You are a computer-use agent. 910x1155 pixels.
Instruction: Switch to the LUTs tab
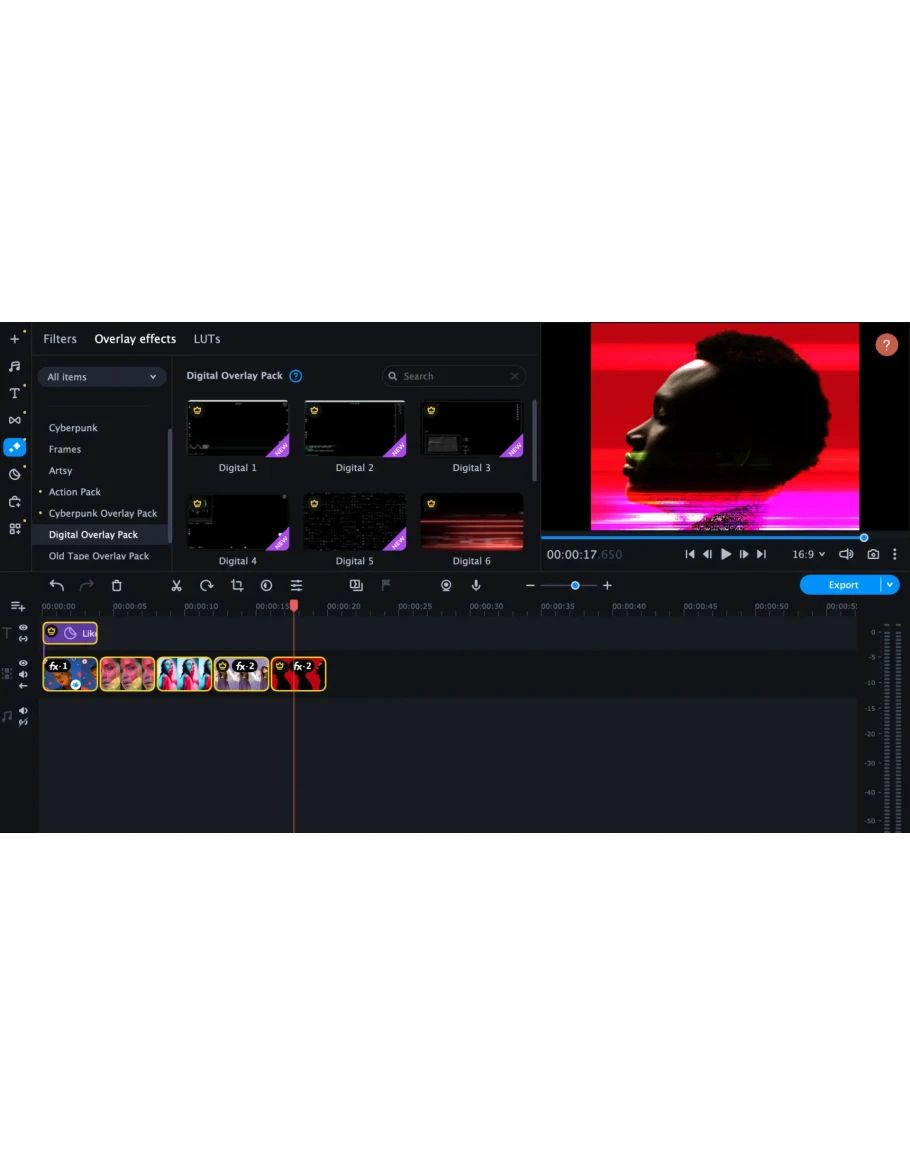(207, 339)
